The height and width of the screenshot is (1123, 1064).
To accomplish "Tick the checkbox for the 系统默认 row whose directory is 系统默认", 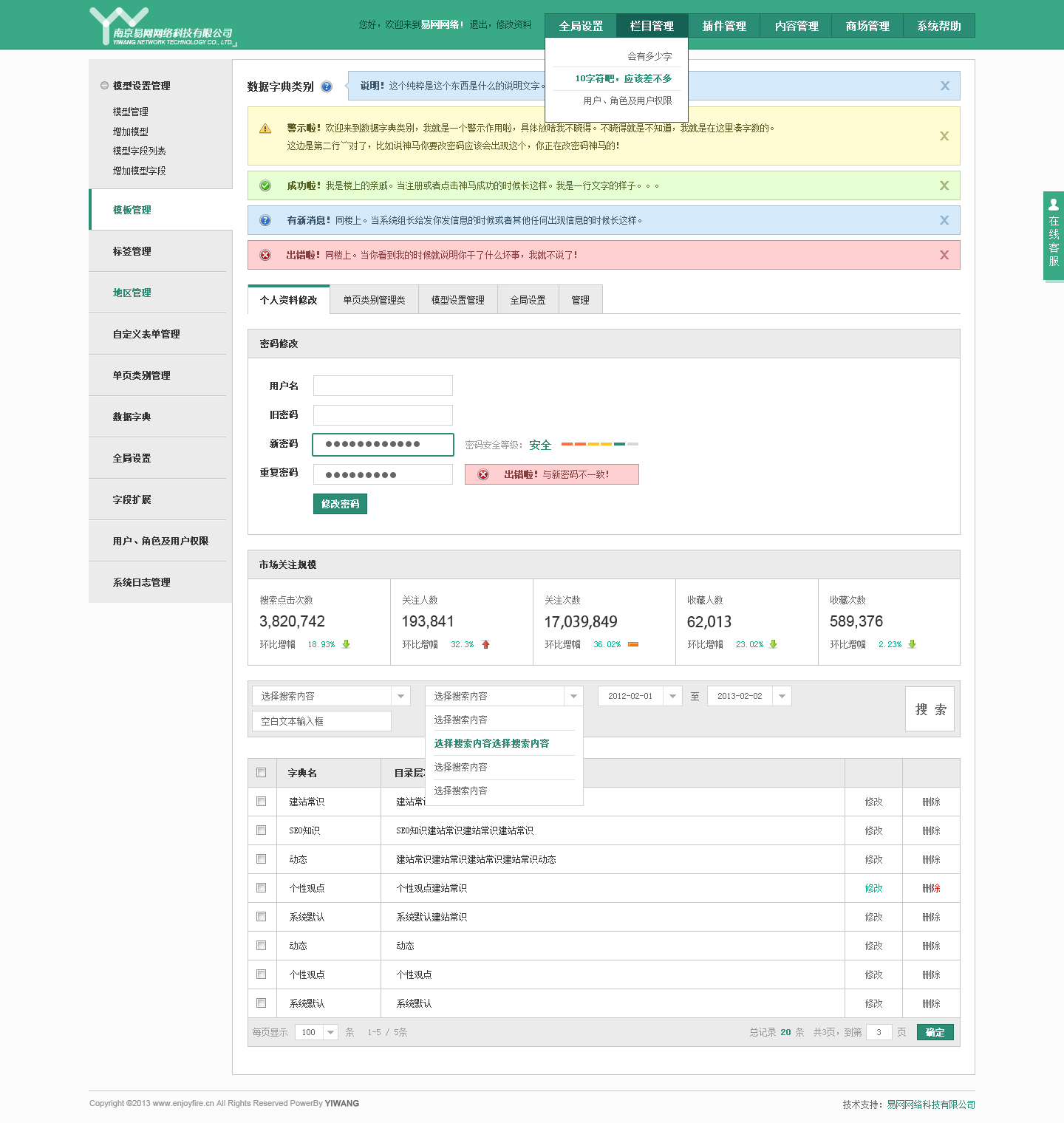I will pos(261,1003).
